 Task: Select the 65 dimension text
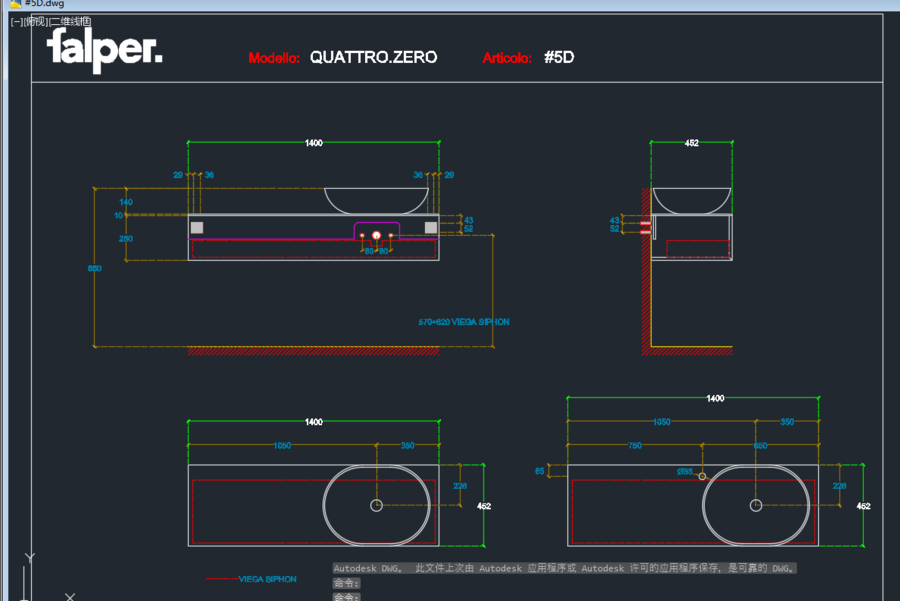540,471
